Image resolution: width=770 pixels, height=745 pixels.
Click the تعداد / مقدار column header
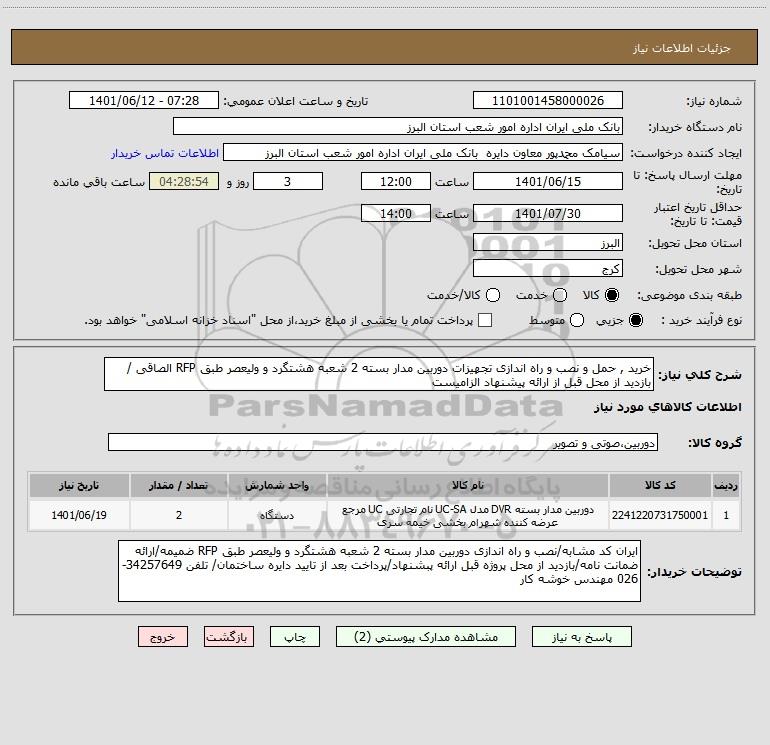click(x=179, y=485)
